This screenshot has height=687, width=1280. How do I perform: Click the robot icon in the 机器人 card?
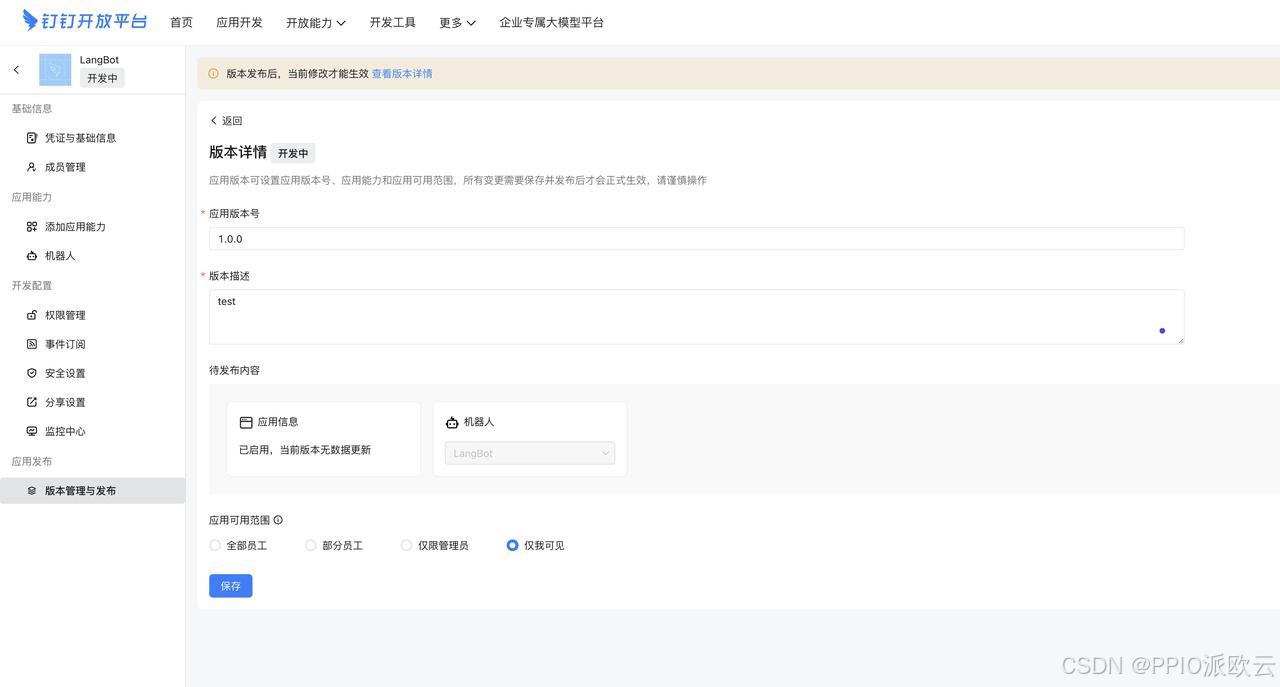(x=452, y=422)
